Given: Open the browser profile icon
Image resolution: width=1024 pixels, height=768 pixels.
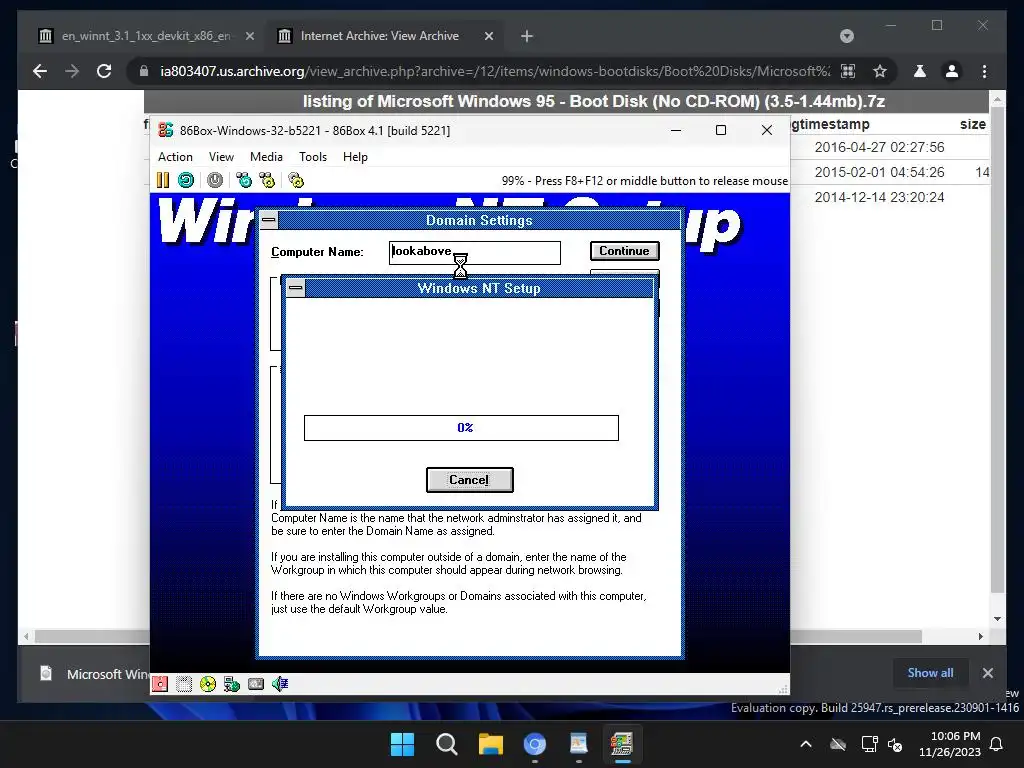Looking at the screenshot, I should (952, 71).
